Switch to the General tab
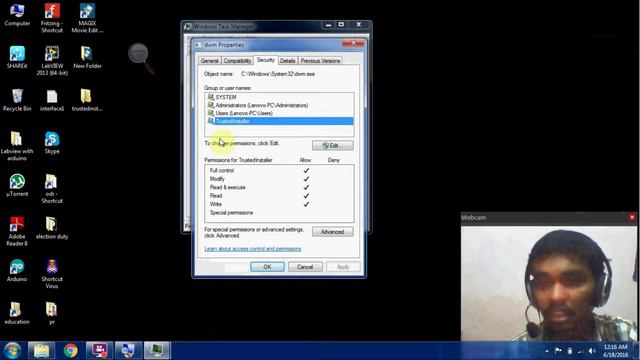Screen dimensions: 640x360 click(x=209, y=61)
